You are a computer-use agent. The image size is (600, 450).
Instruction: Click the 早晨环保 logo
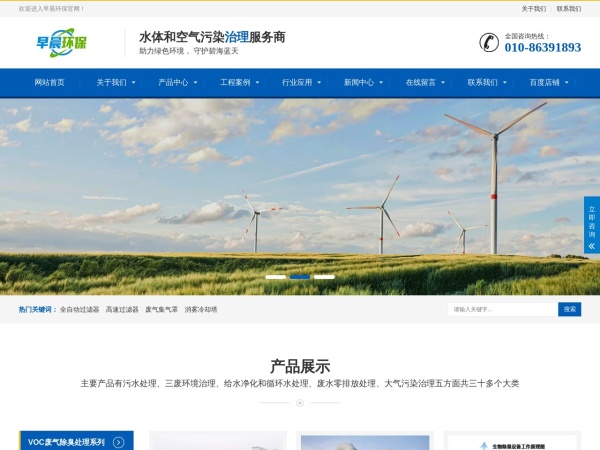point(62,42)
